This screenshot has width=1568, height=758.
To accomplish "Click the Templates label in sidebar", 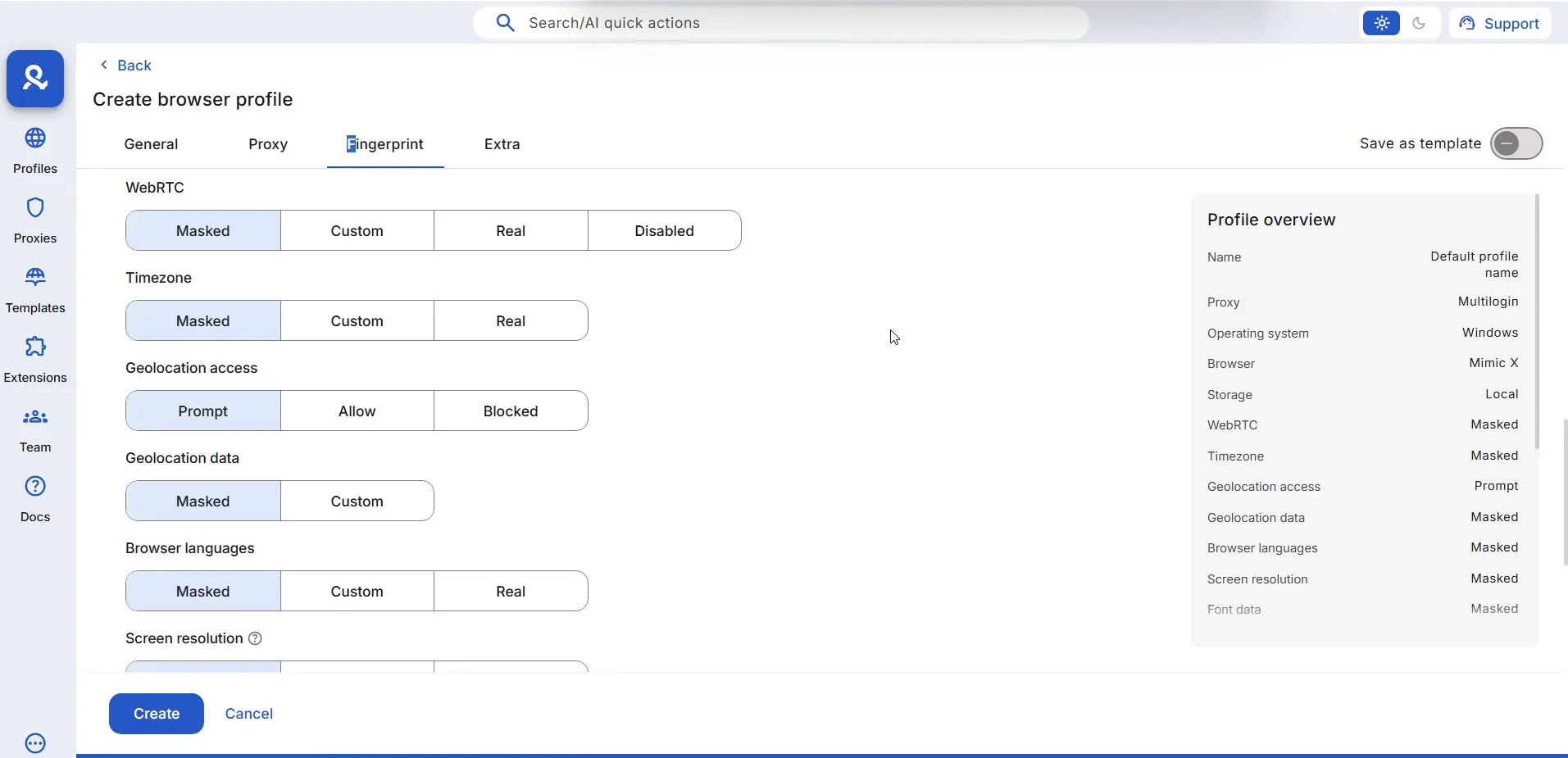I will click(x=35, y=307).
